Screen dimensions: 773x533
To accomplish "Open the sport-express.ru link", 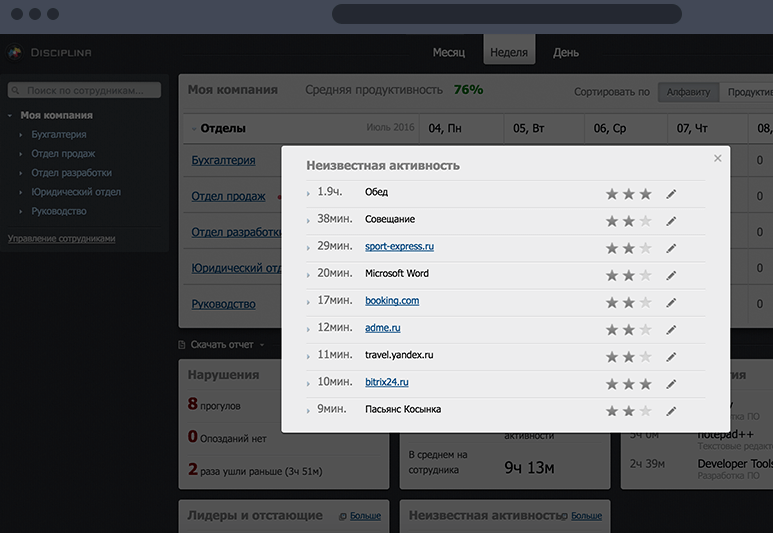I will tap(399, 246).
